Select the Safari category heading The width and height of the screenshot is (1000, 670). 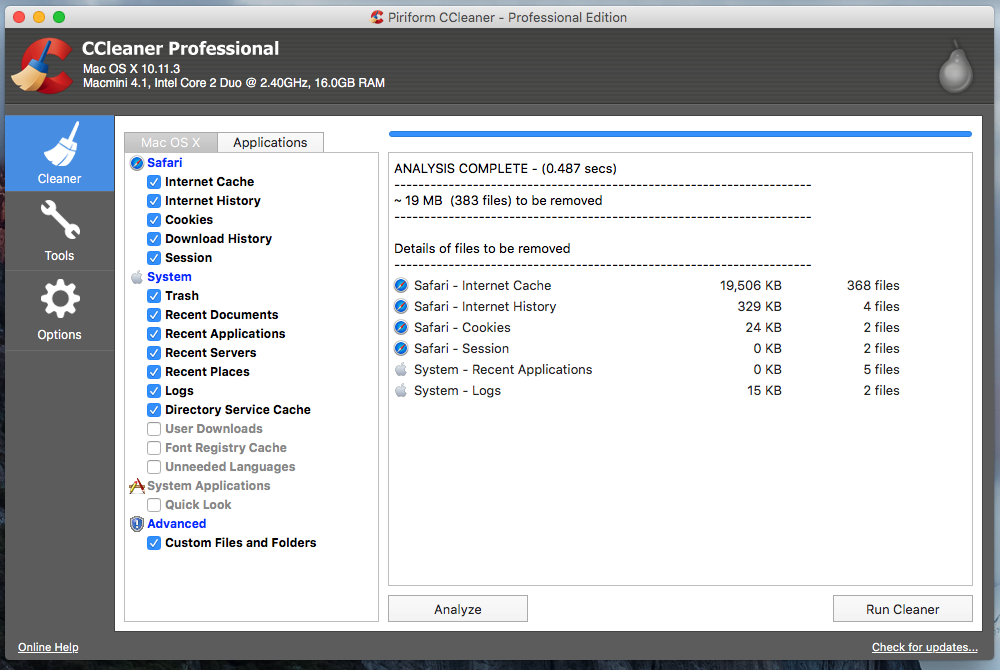[165, 163]
